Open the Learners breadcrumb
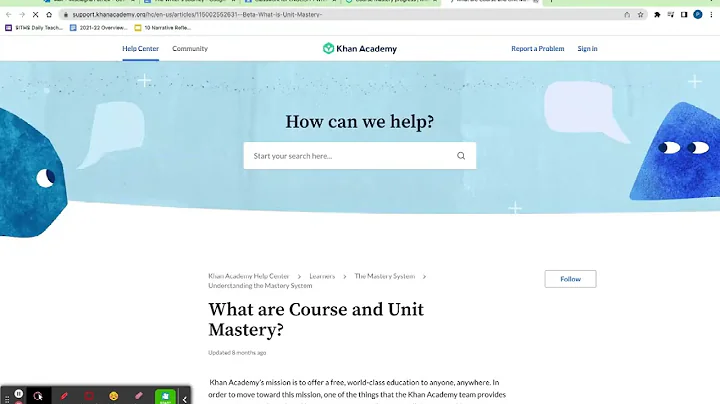The image size is (720, 404). pyautogui.click(x=322, y=276)
